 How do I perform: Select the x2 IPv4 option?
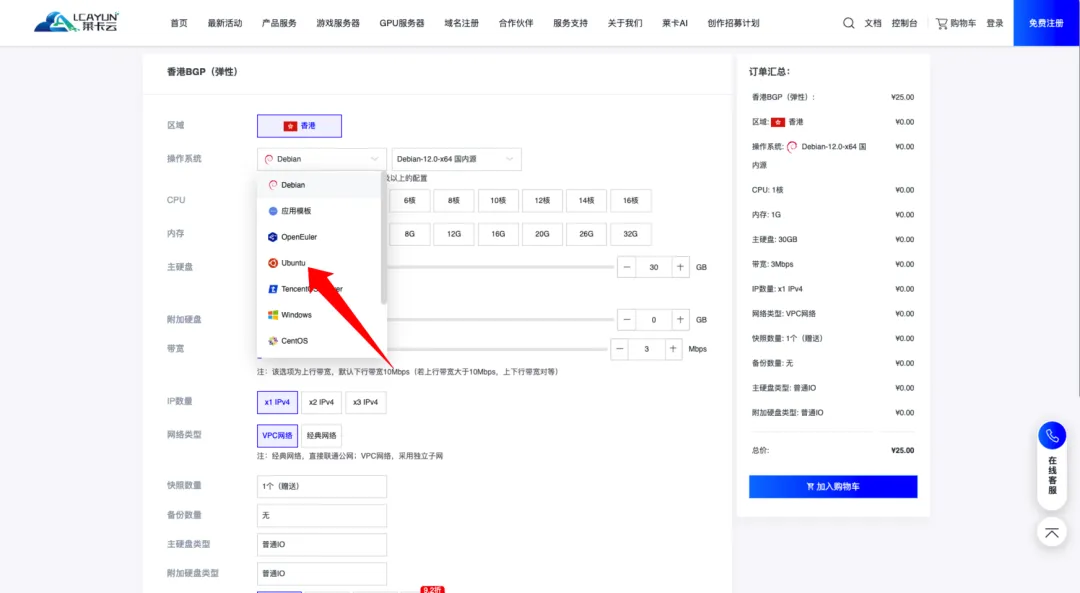point(320,402)
